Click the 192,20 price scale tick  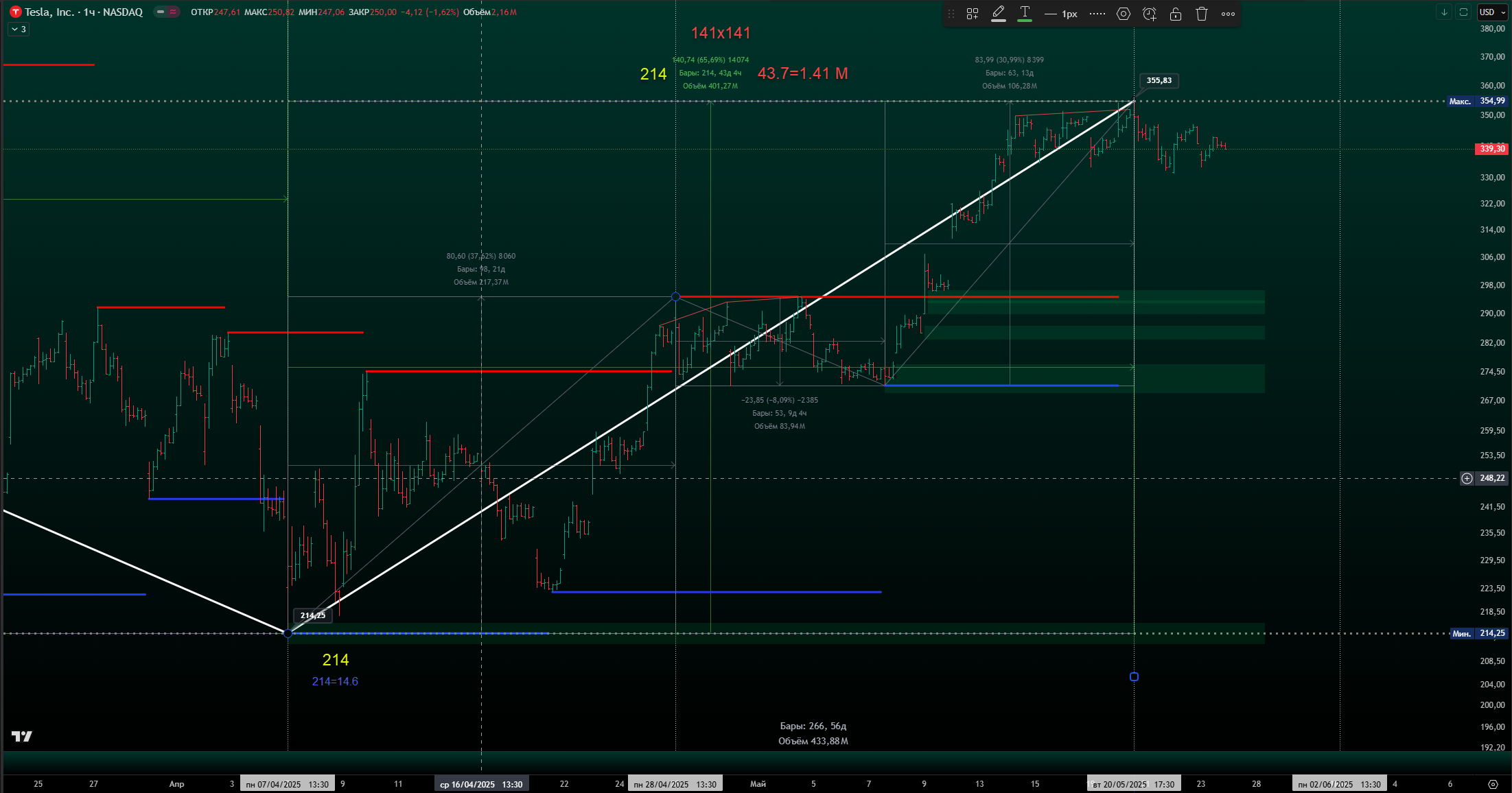coord(1492,748)
